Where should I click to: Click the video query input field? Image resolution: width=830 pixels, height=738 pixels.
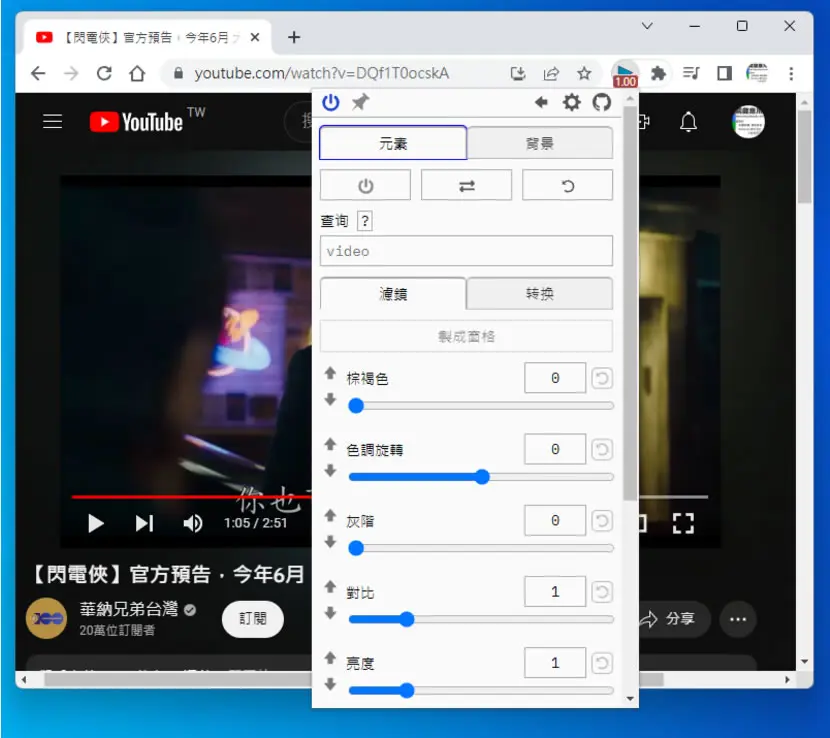tap(466, 251)
